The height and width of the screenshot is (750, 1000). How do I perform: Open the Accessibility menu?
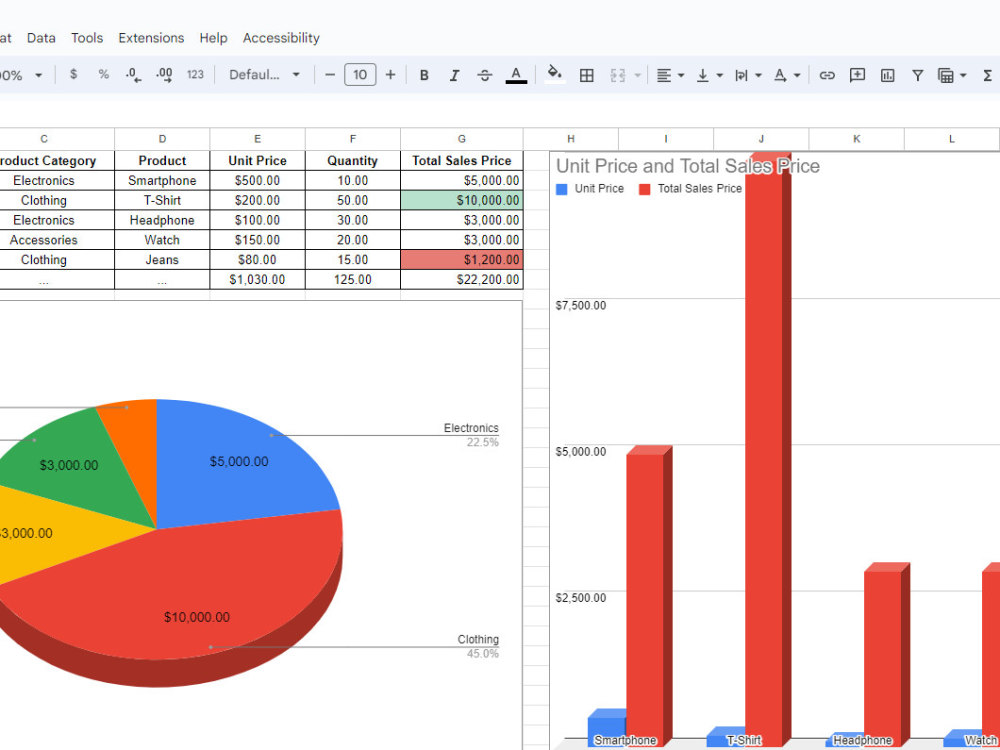[x=281, y=38]
